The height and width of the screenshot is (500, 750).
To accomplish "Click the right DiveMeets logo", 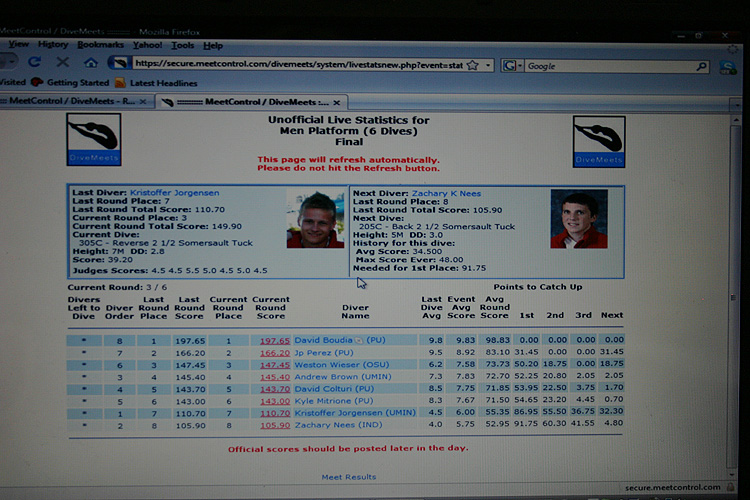I will pyautogui.click(x=598, y=140).
